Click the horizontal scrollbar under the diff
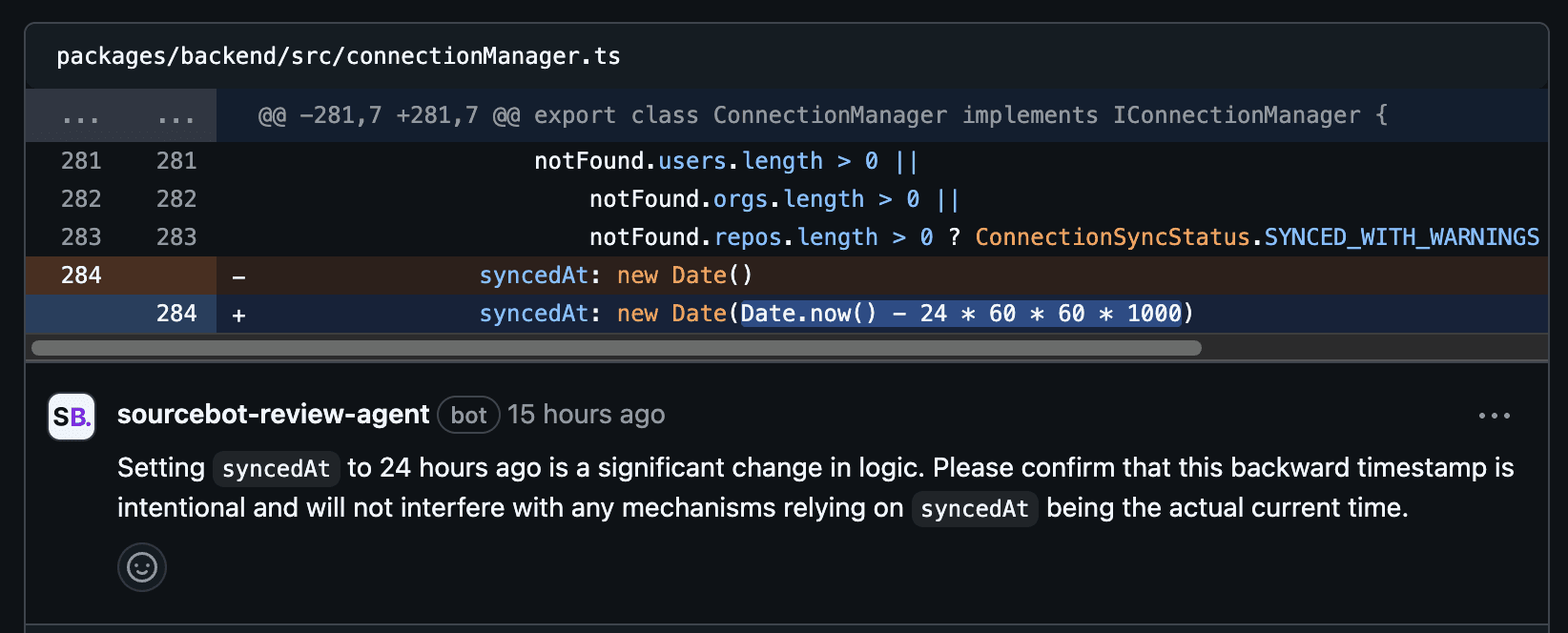1568x633 pixels. pyautogui.click(x=616, y=348)
